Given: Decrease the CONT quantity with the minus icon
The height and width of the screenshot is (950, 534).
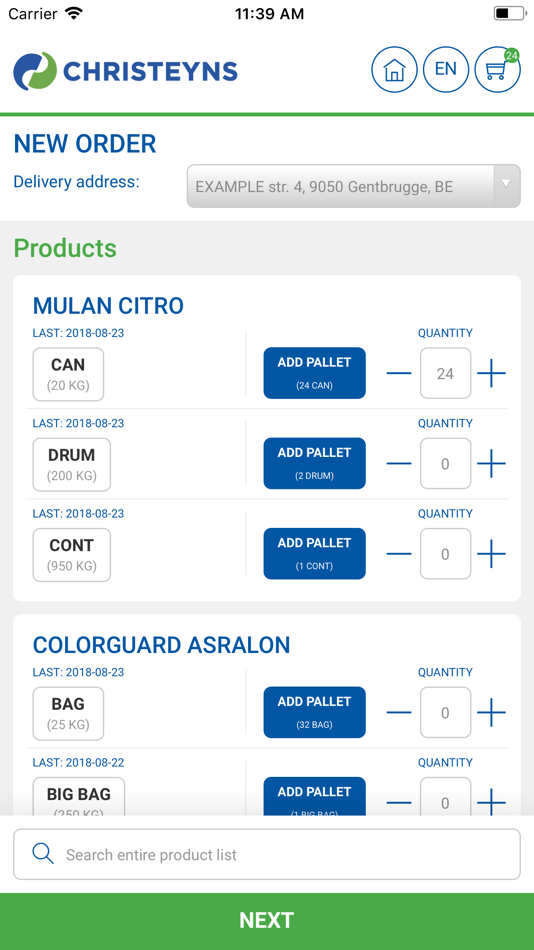Looking at the screenshot, I should [x=399, y=554].
